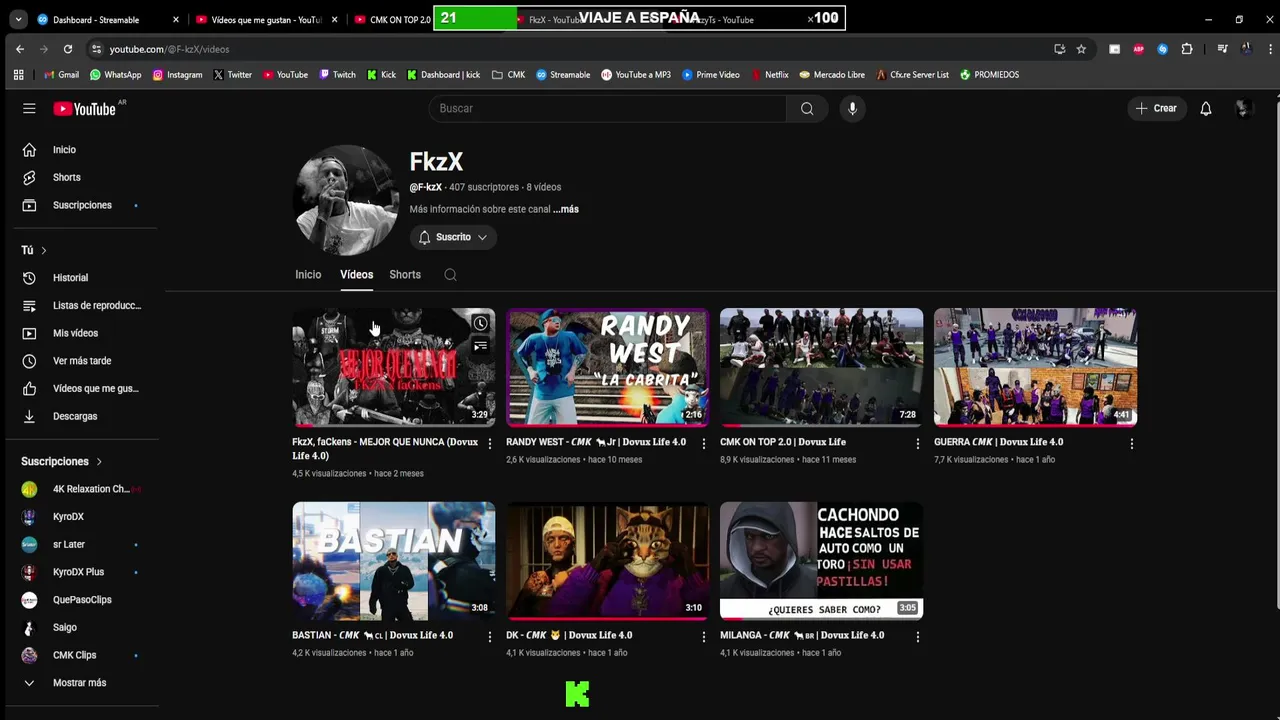The width and height of the screenshot is (1280, 720).
Task: Expand channel description with ...más
Action: [566, 209]
